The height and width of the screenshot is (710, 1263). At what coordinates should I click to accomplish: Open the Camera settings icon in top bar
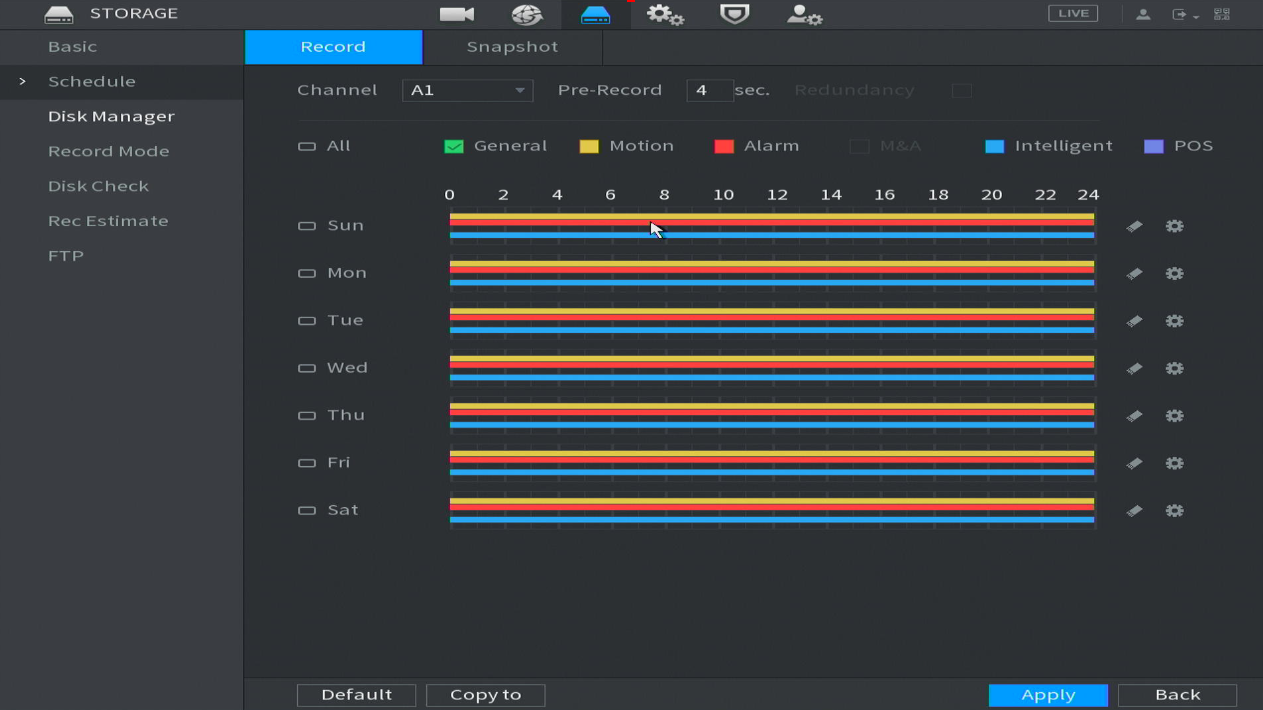pyautogui.click(x=457, y=14)
